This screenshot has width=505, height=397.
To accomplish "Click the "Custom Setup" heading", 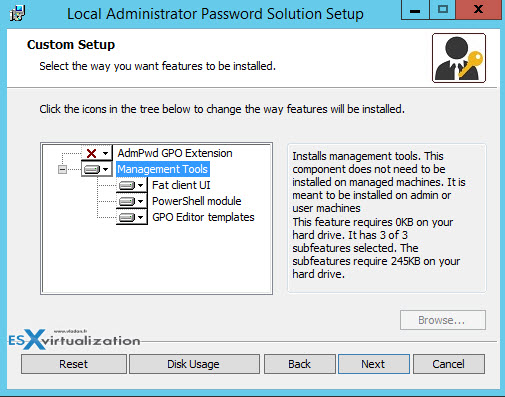I will [x=71, y=45].
